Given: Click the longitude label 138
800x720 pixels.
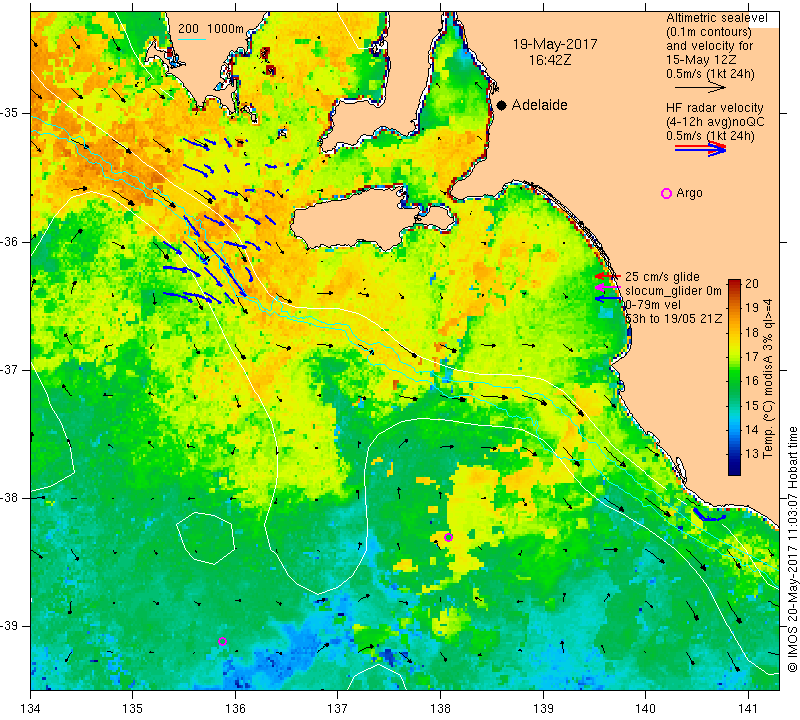Looking at the screenshot, I should pos(440,709).
